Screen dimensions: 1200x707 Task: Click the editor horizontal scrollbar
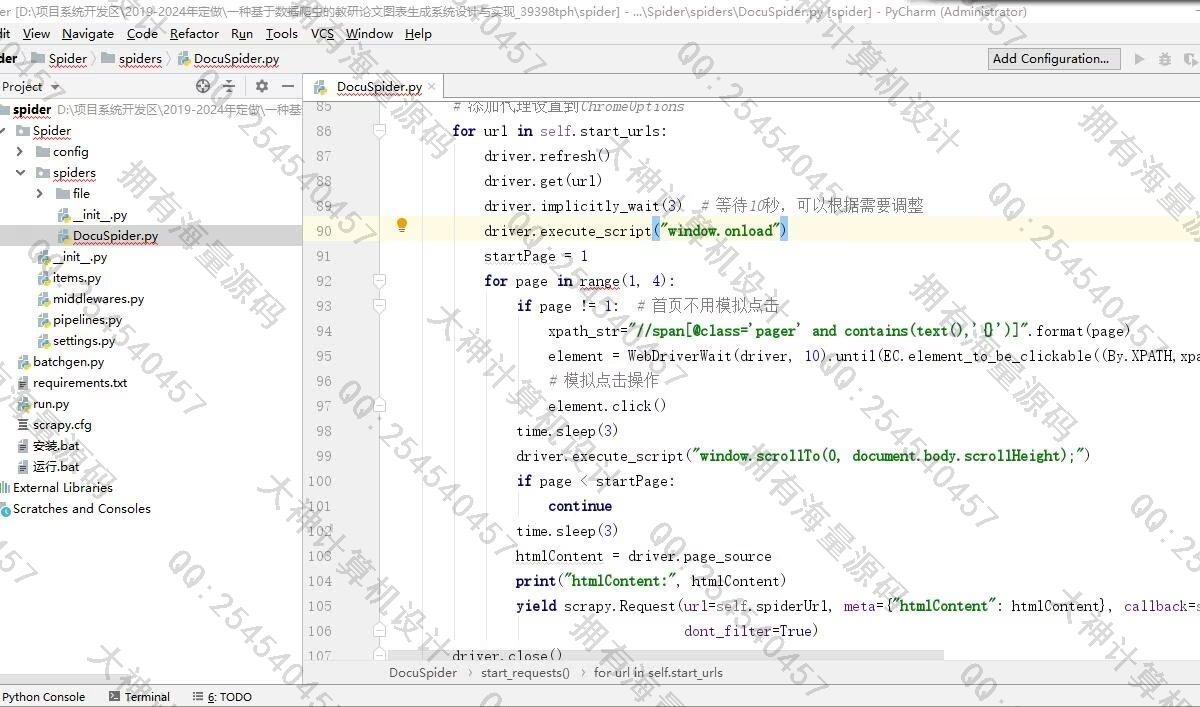coord(666,655)
